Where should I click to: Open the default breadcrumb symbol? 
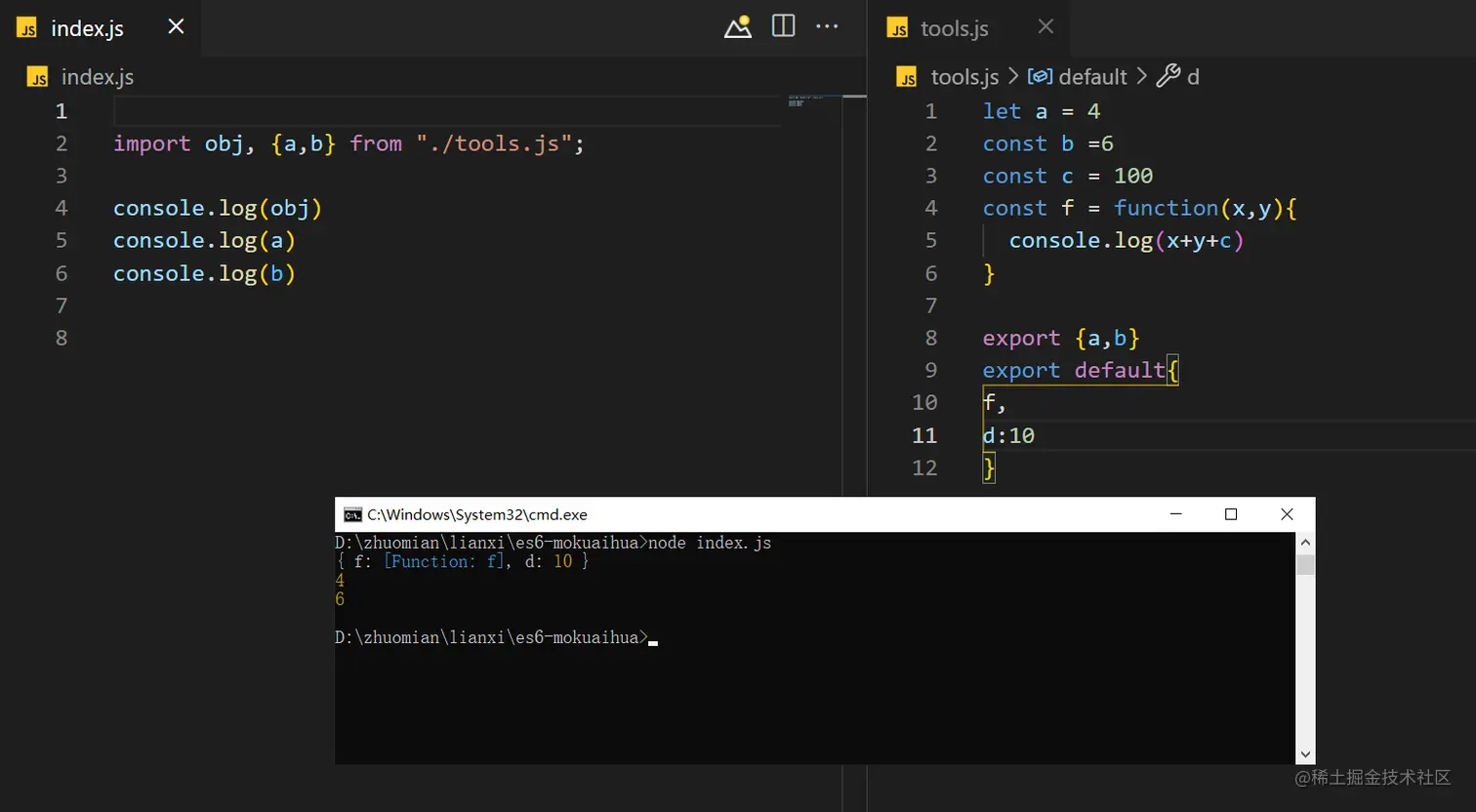pyautogui.click(x=1092, y=77)
